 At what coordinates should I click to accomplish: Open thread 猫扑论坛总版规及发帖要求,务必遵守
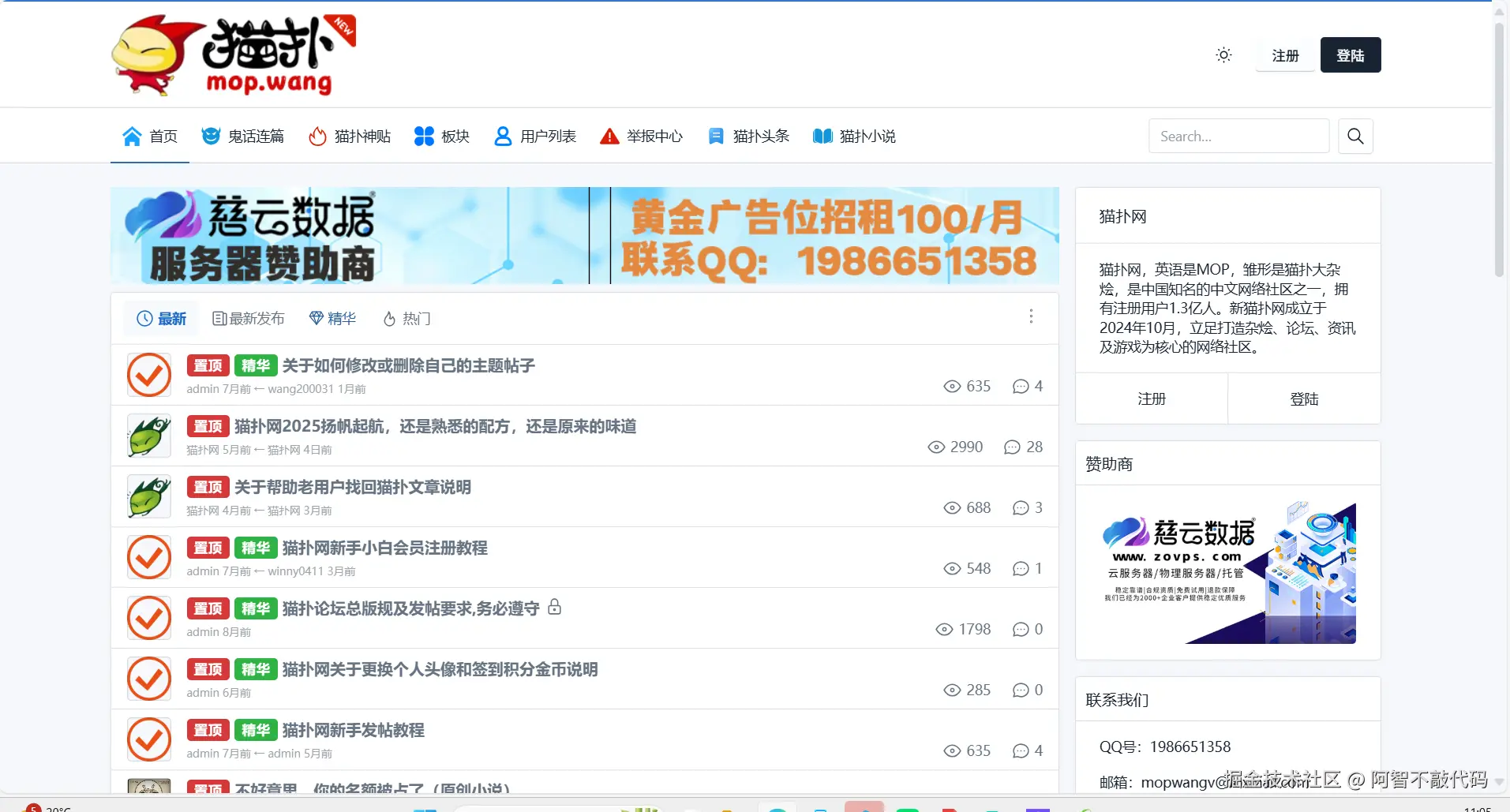(411, 608)
